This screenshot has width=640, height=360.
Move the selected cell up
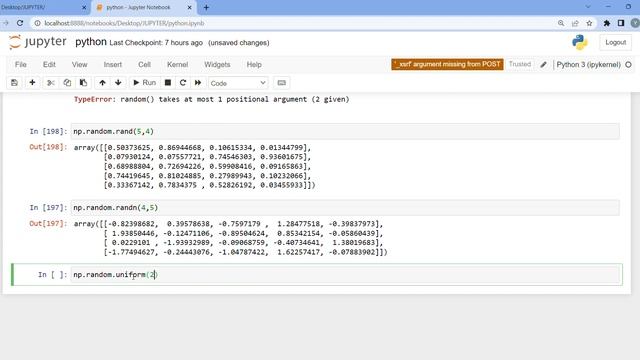(102, 83)
